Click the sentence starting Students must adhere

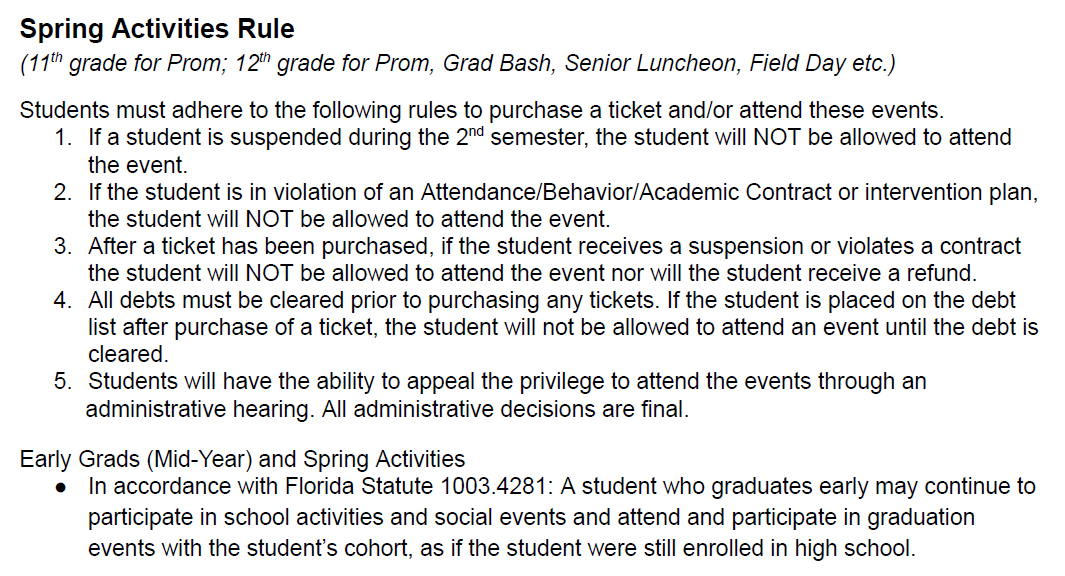[481, 110]
